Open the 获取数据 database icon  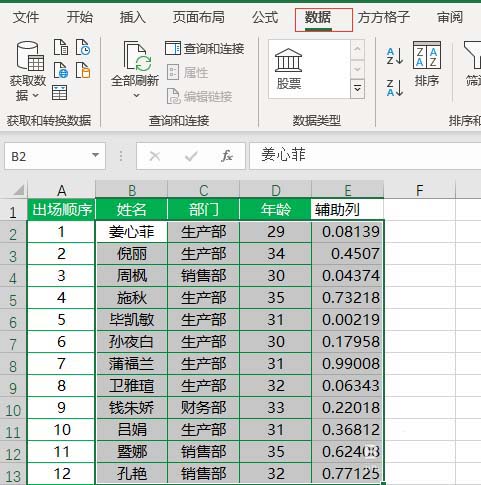coord(29,56)
